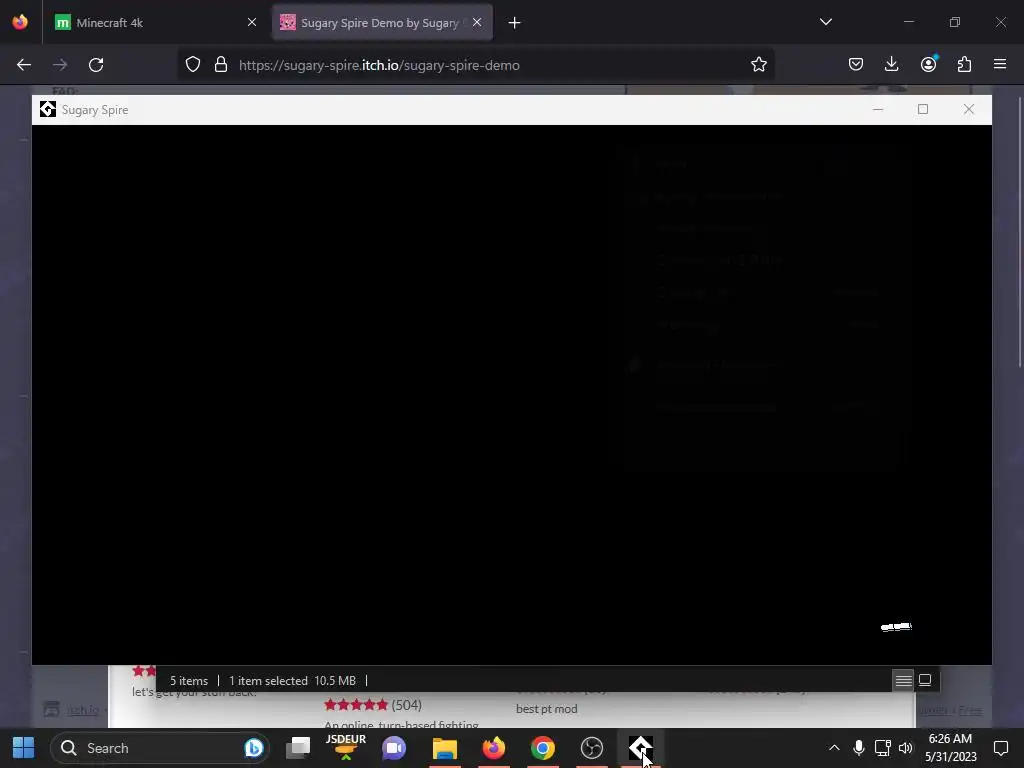Close the Minecraft 4k tab
The image size is (1024, 768).
pyautogui.click(x=251, y=23)
